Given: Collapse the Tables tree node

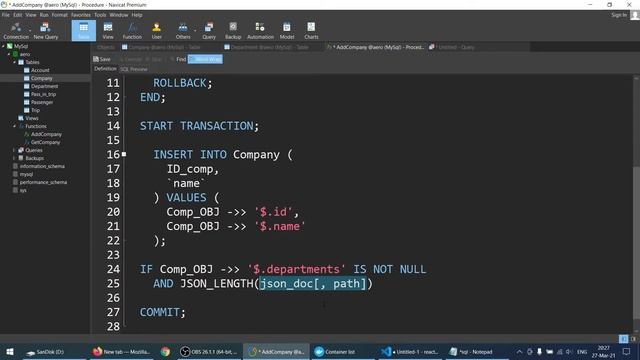Looking at the screenshot, I should (x=14, y=62).
